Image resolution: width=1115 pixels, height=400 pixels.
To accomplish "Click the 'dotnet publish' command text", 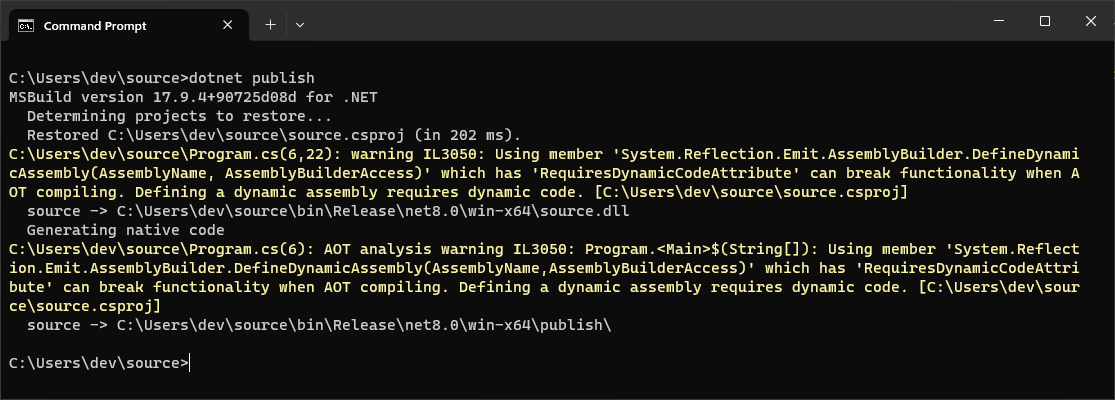I will [x=252, y=77].
